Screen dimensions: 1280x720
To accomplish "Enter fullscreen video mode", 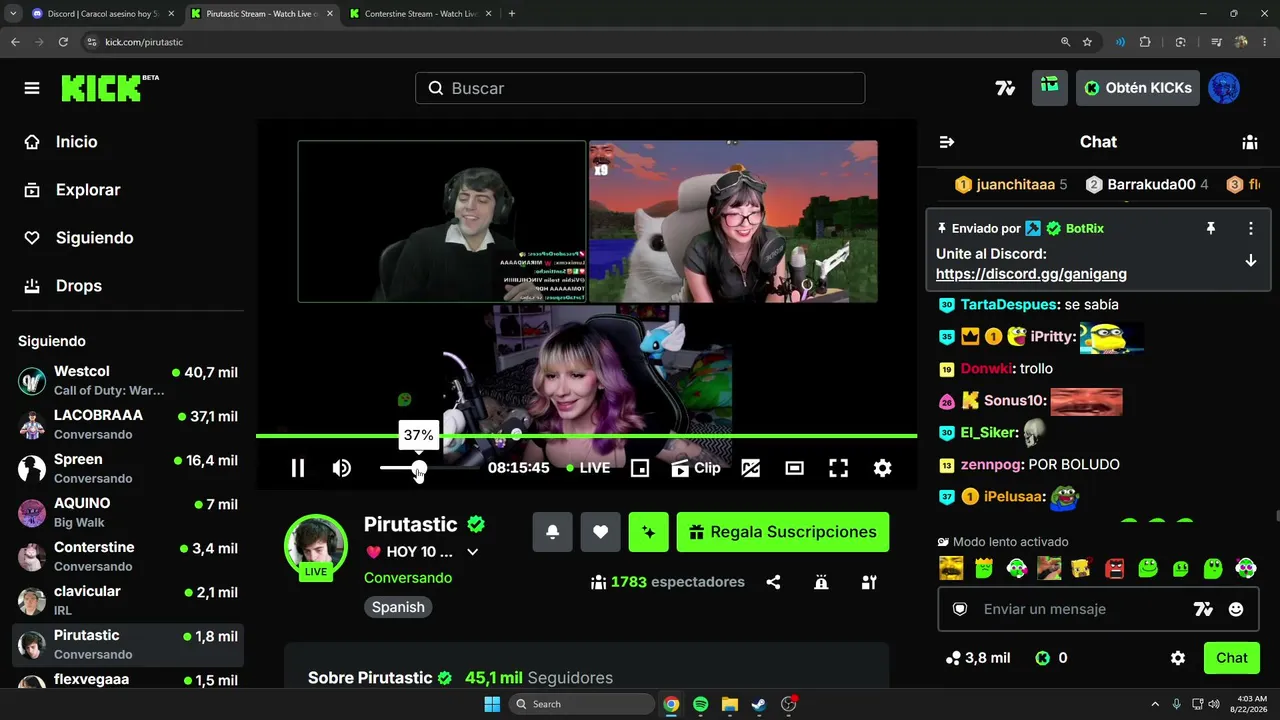I will (839, 468).
